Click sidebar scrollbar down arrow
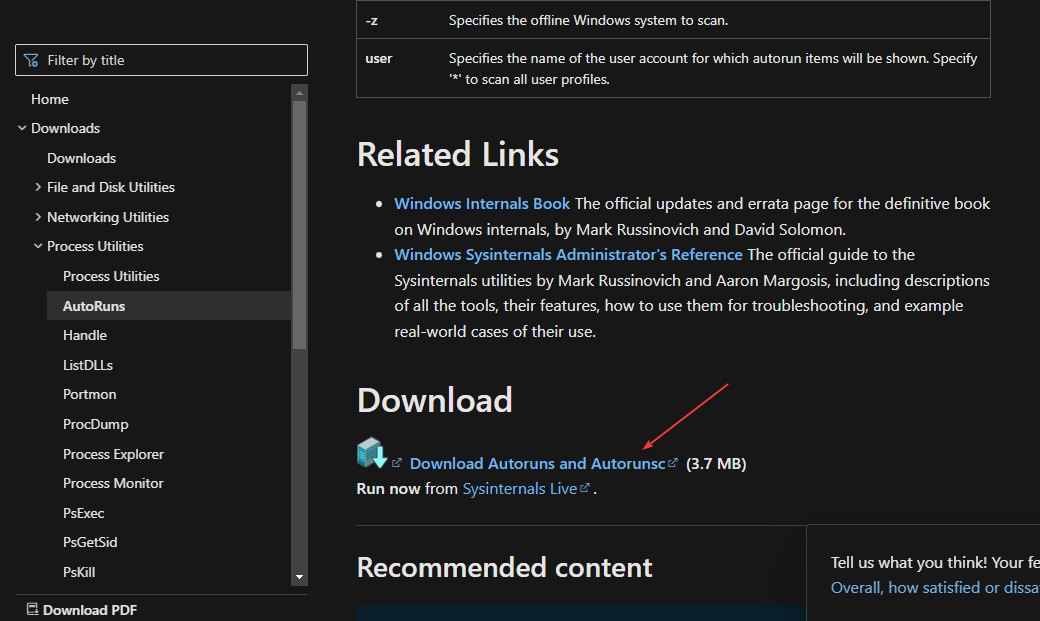This screenshot has width=1040, height=621. coord(299,577)
